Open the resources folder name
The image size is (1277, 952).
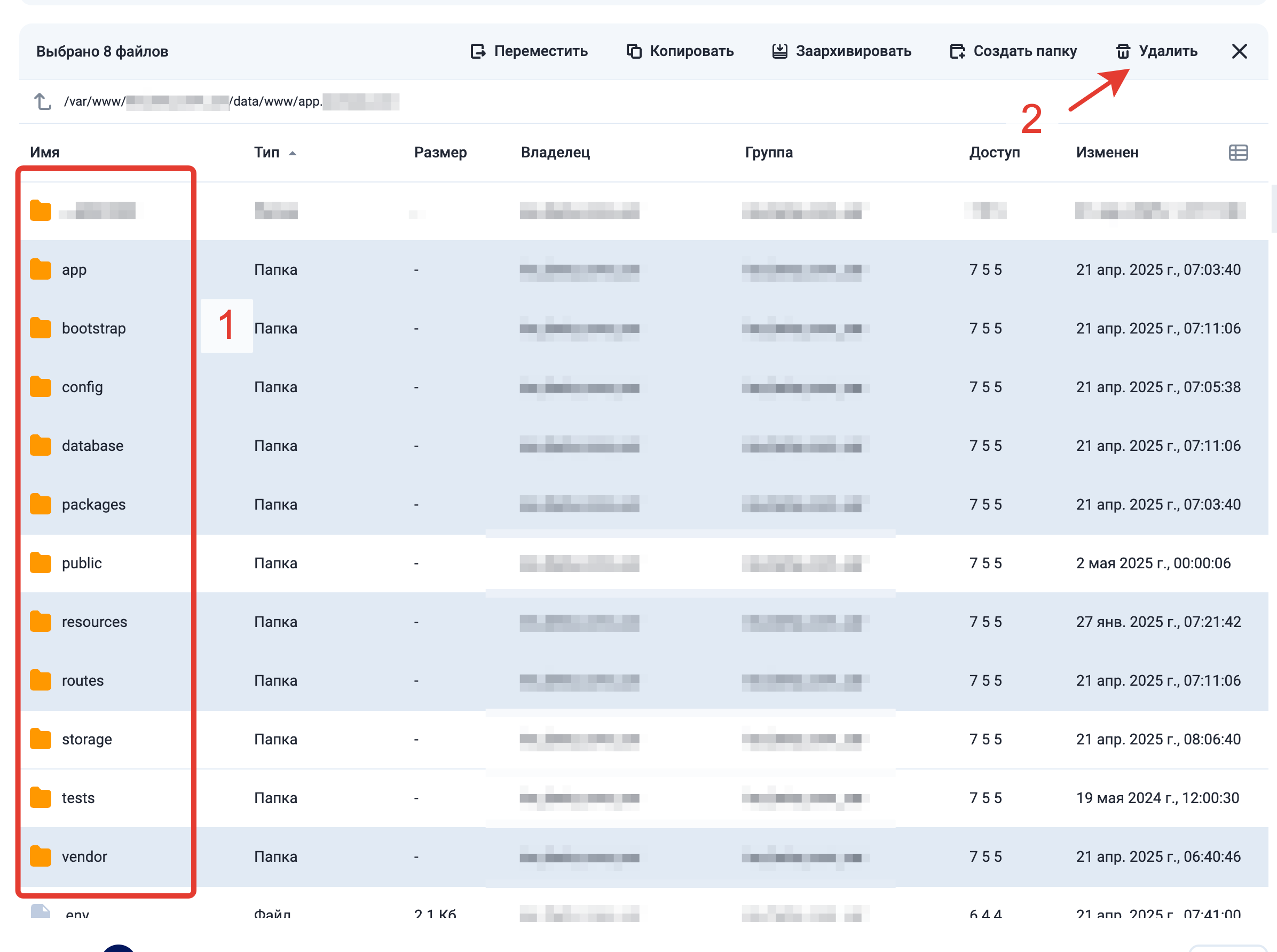(x=94, y=622)
